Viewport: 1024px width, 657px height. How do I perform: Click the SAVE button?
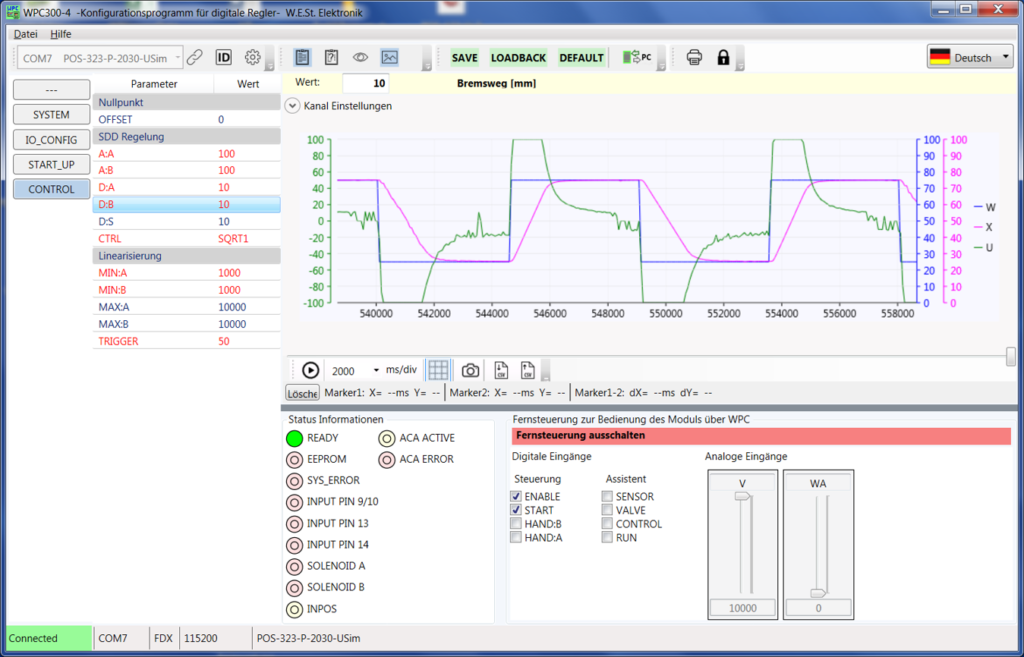464,58
